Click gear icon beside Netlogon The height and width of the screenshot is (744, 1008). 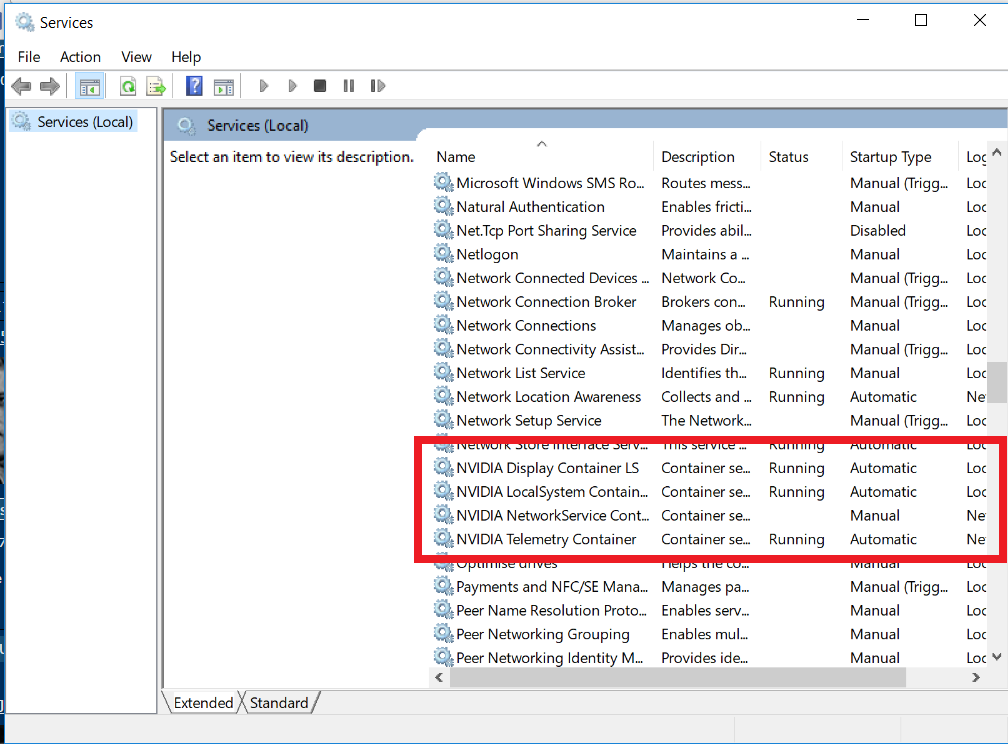point(443,253)
